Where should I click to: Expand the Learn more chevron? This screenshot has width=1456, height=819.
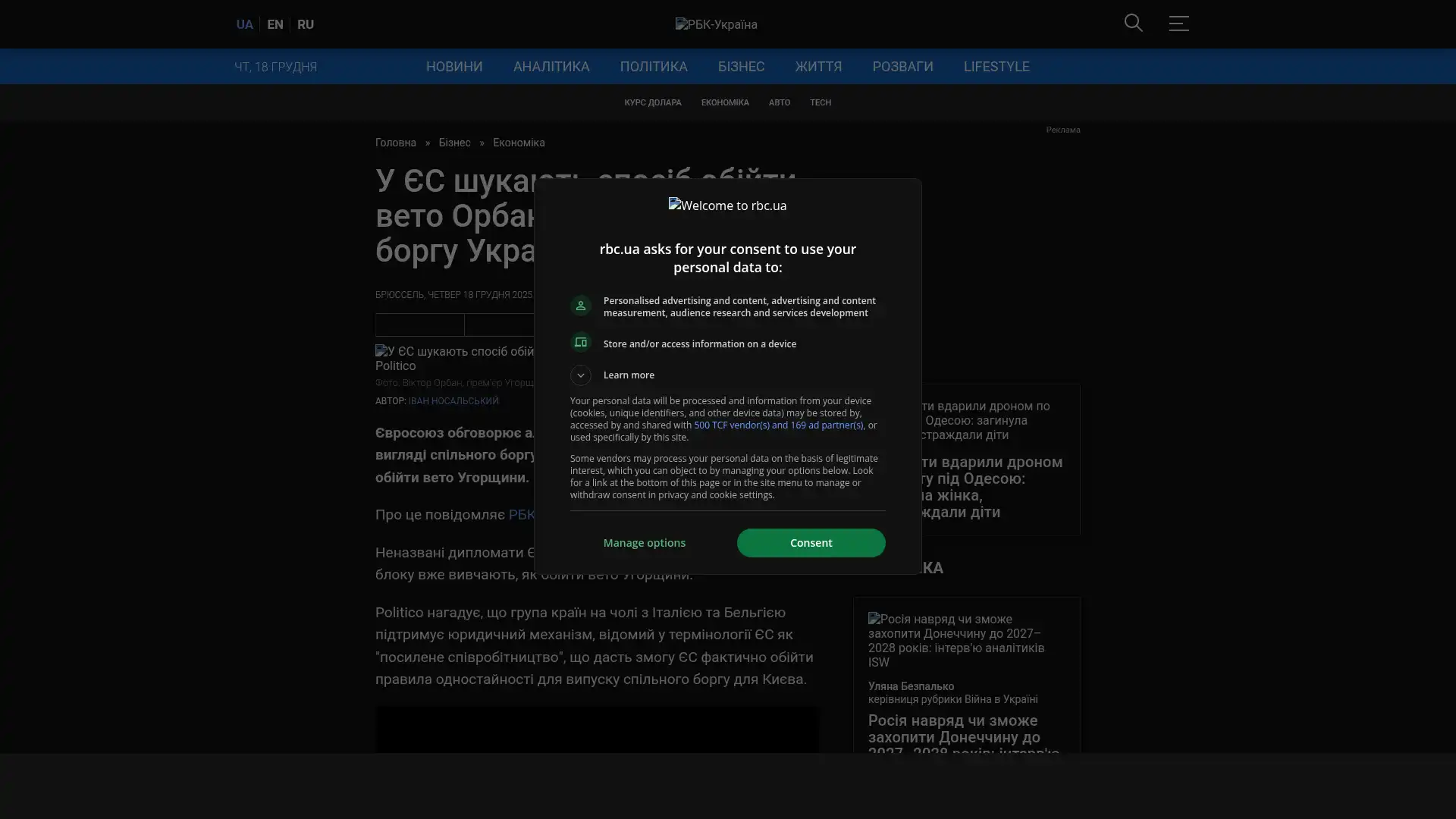coord(581,375)
